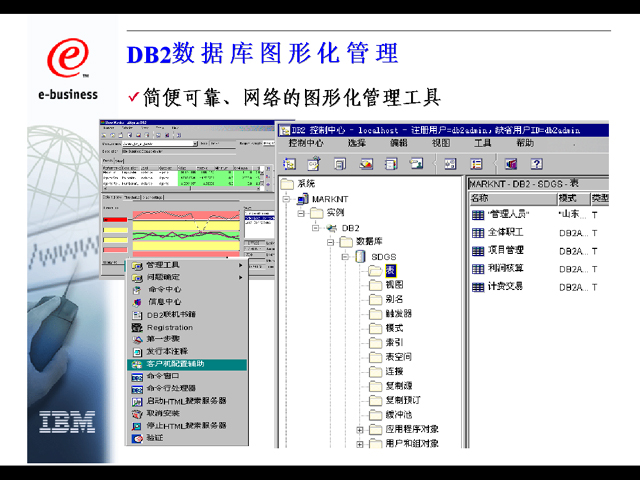Click the icon beside 验证 entry
The height and width of the screenshot is (480, 640).
click(137, 438)
